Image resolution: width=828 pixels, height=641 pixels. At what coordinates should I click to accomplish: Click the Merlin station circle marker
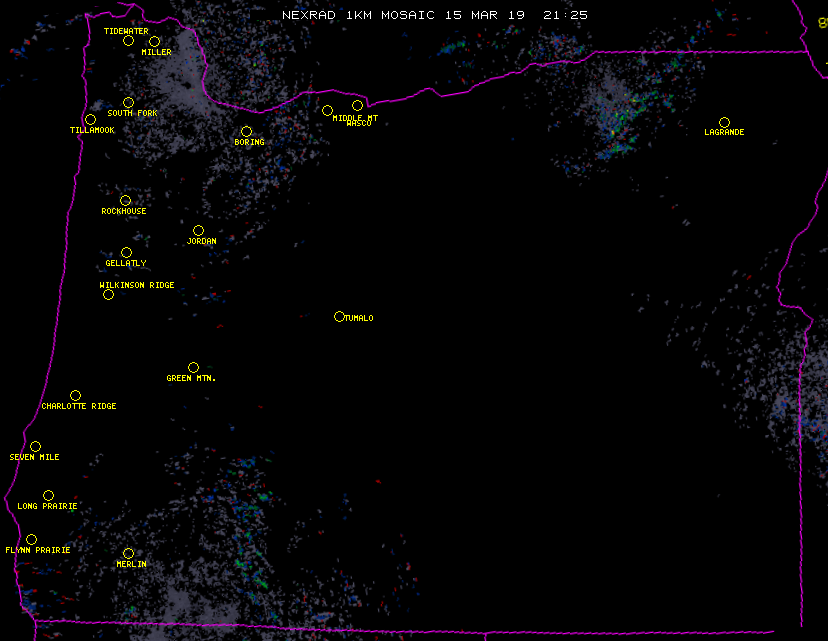coord(128,554)
